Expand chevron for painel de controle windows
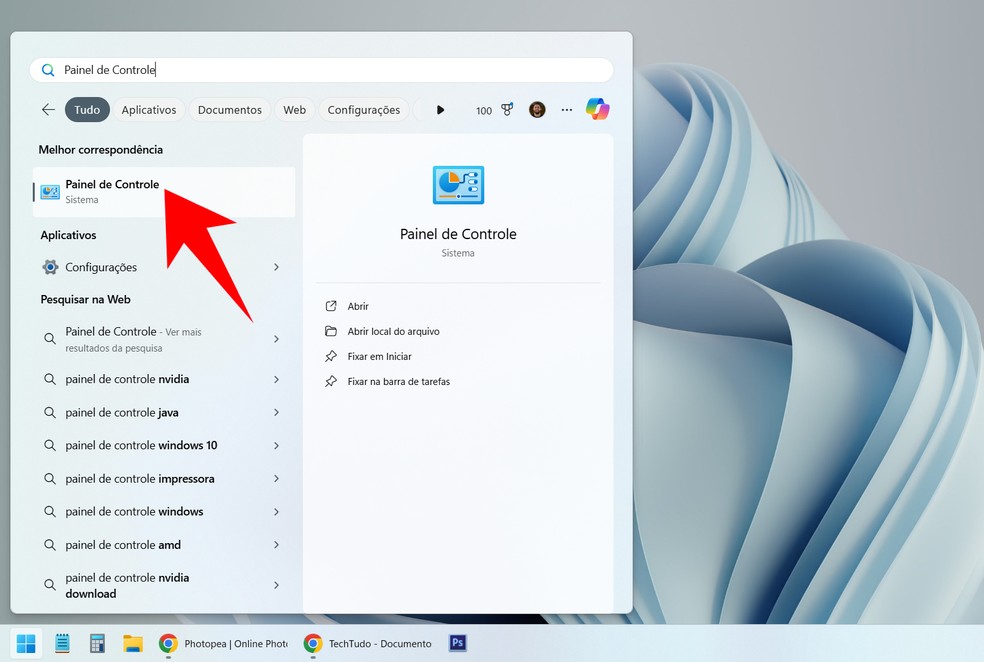 click(276, 512)
